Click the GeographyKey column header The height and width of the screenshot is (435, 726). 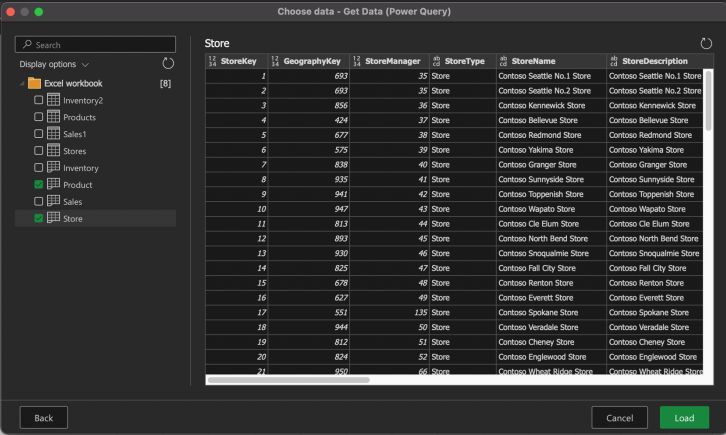308,61
